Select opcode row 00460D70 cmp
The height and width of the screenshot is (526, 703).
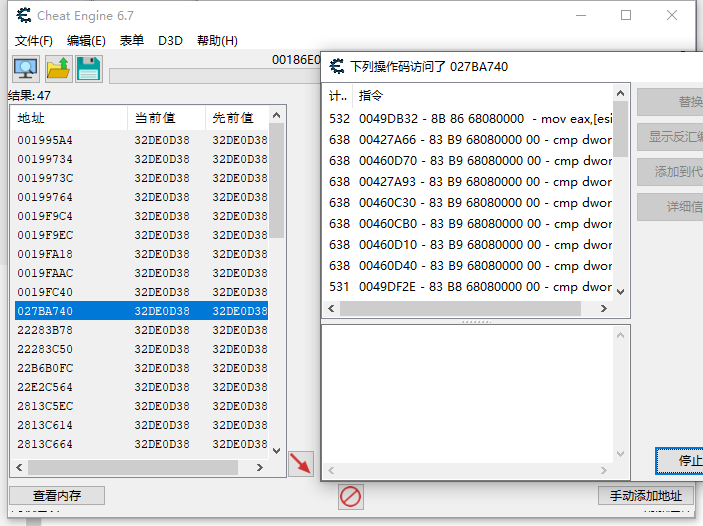[x=469, y=161]
